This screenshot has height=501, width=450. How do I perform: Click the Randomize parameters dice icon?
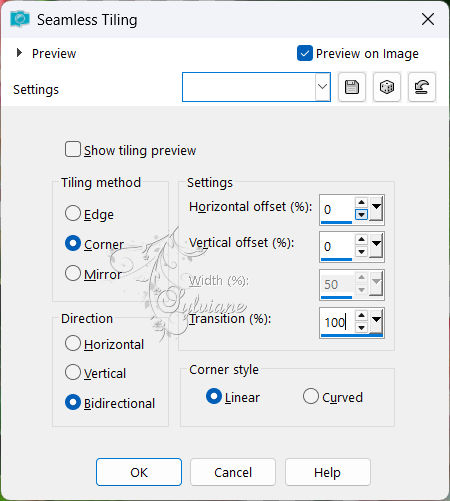(x=387, y=87)
